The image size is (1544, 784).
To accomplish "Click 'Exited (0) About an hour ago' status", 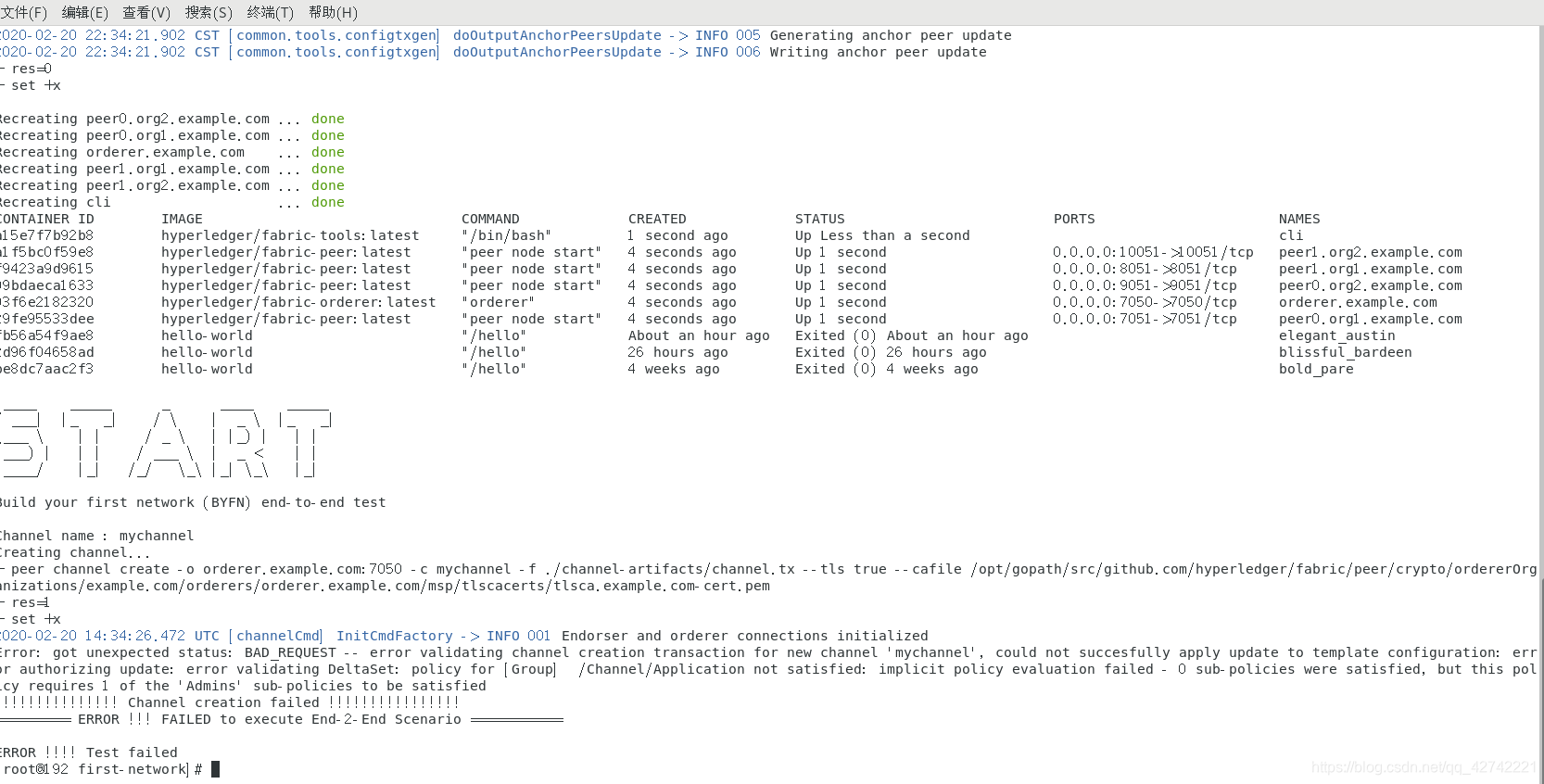I will click(x=911, y=335).
